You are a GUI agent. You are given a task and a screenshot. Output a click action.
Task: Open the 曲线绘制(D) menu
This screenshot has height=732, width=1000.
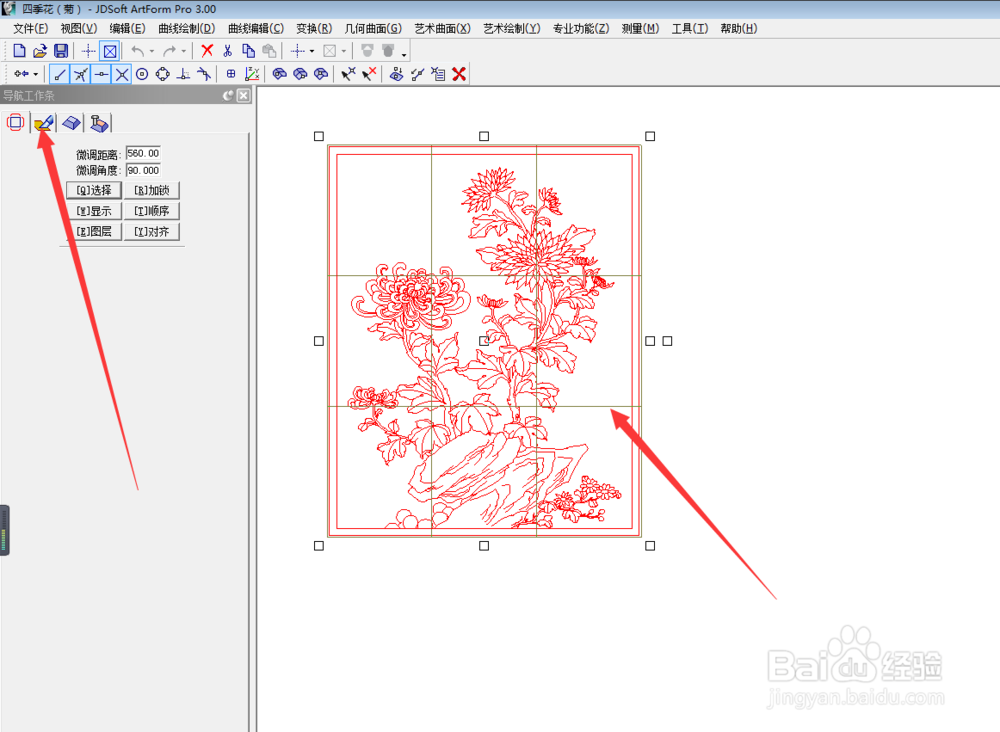(187, 29)
